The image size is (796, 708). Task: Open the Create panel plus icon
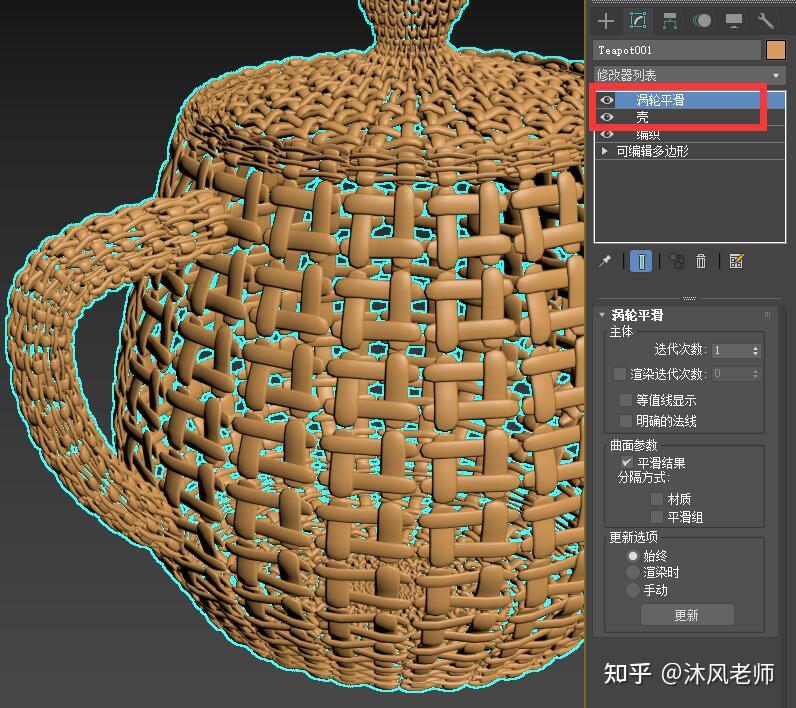click(x=606, y=21)
